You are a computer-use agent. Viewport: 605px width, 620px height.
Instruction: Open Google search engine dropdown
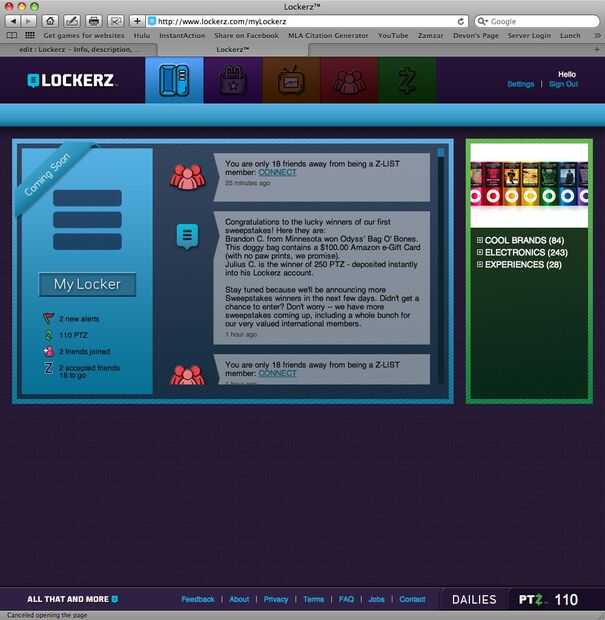482,21
